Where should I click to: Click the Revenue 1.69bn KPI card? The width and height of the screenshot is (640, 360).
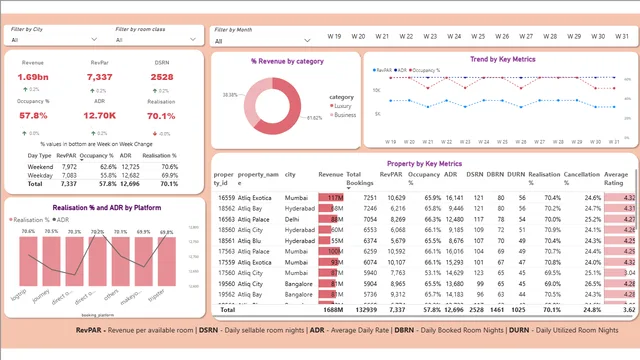(33, 77)
